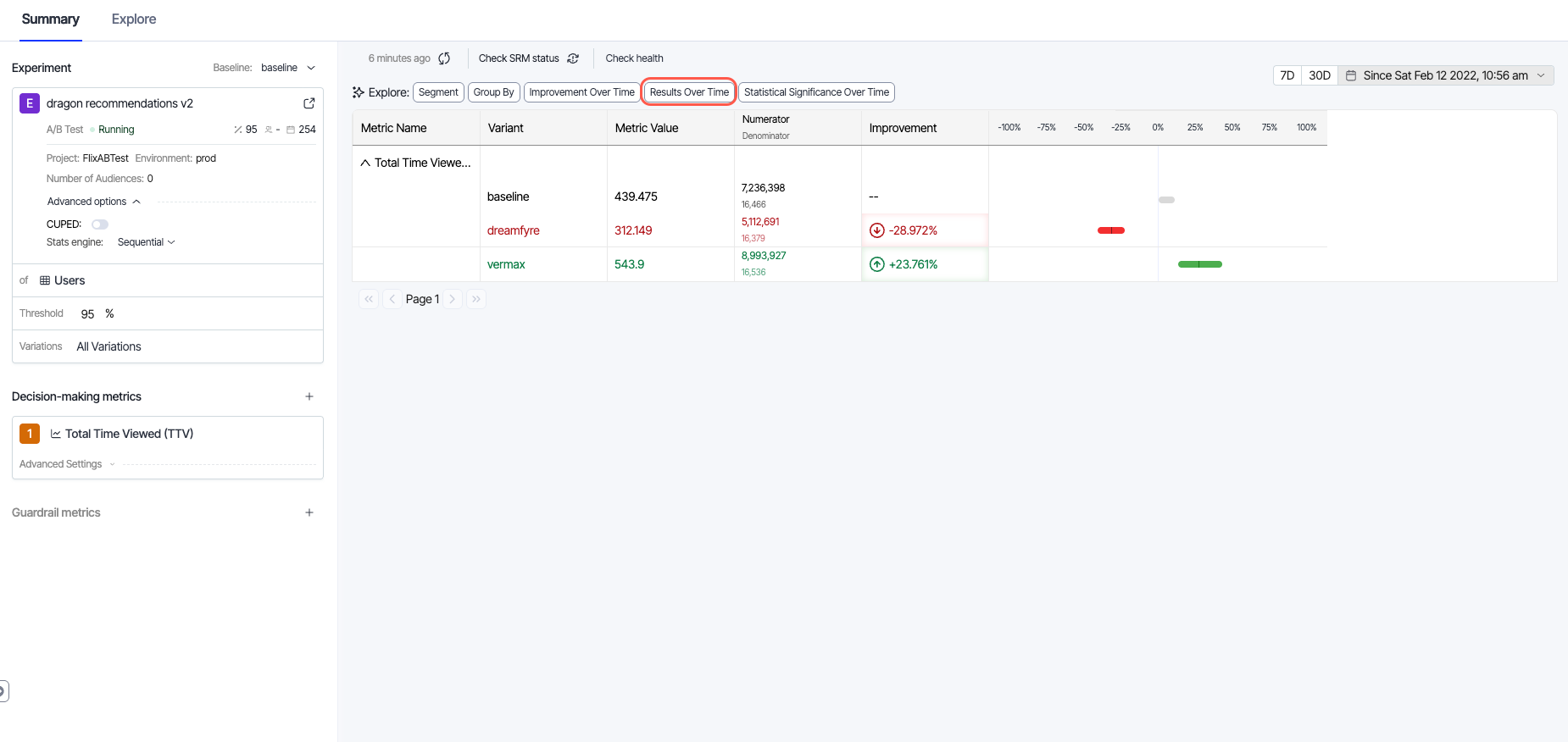1568x742 pixels.
Task: Click the green vermax improvement bar
Action: (1199, 264)
